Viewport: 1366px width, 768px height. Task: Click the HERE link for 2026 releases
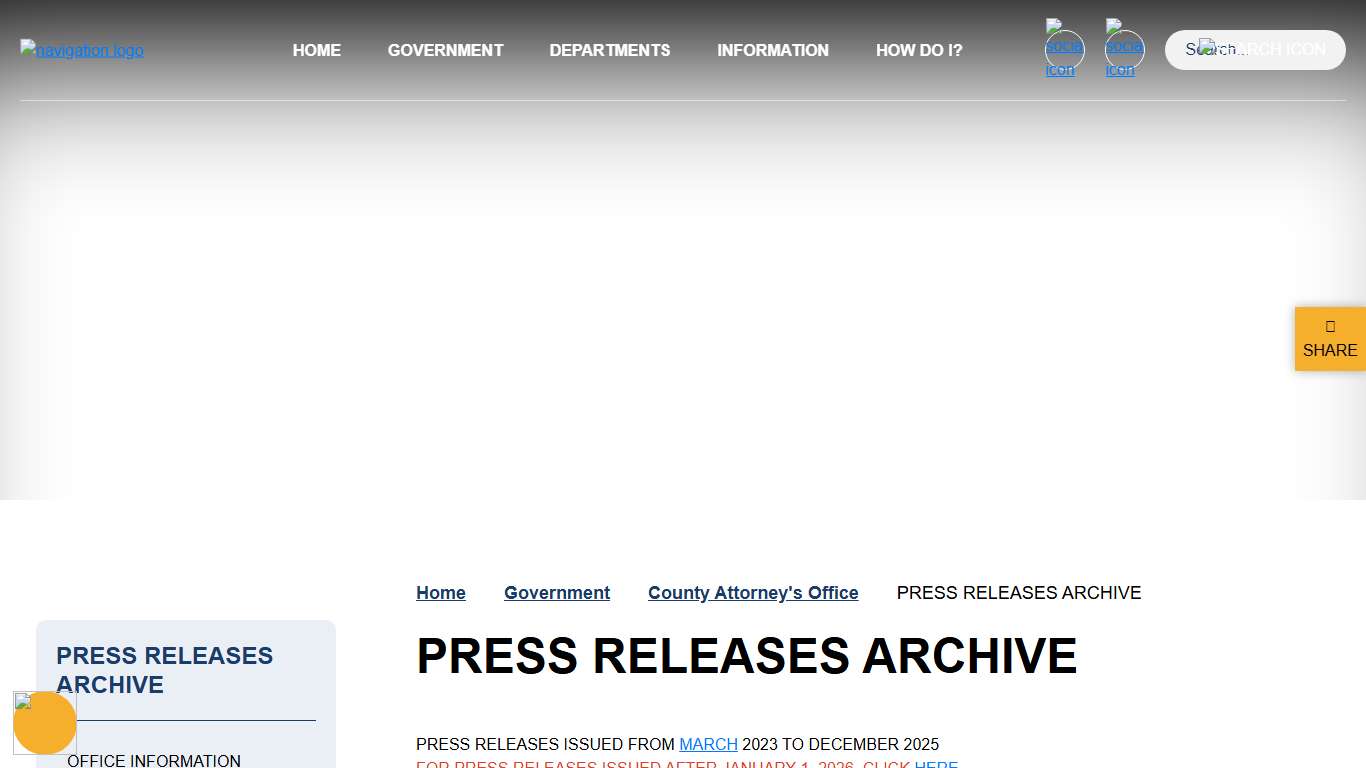tap(935, 765)
